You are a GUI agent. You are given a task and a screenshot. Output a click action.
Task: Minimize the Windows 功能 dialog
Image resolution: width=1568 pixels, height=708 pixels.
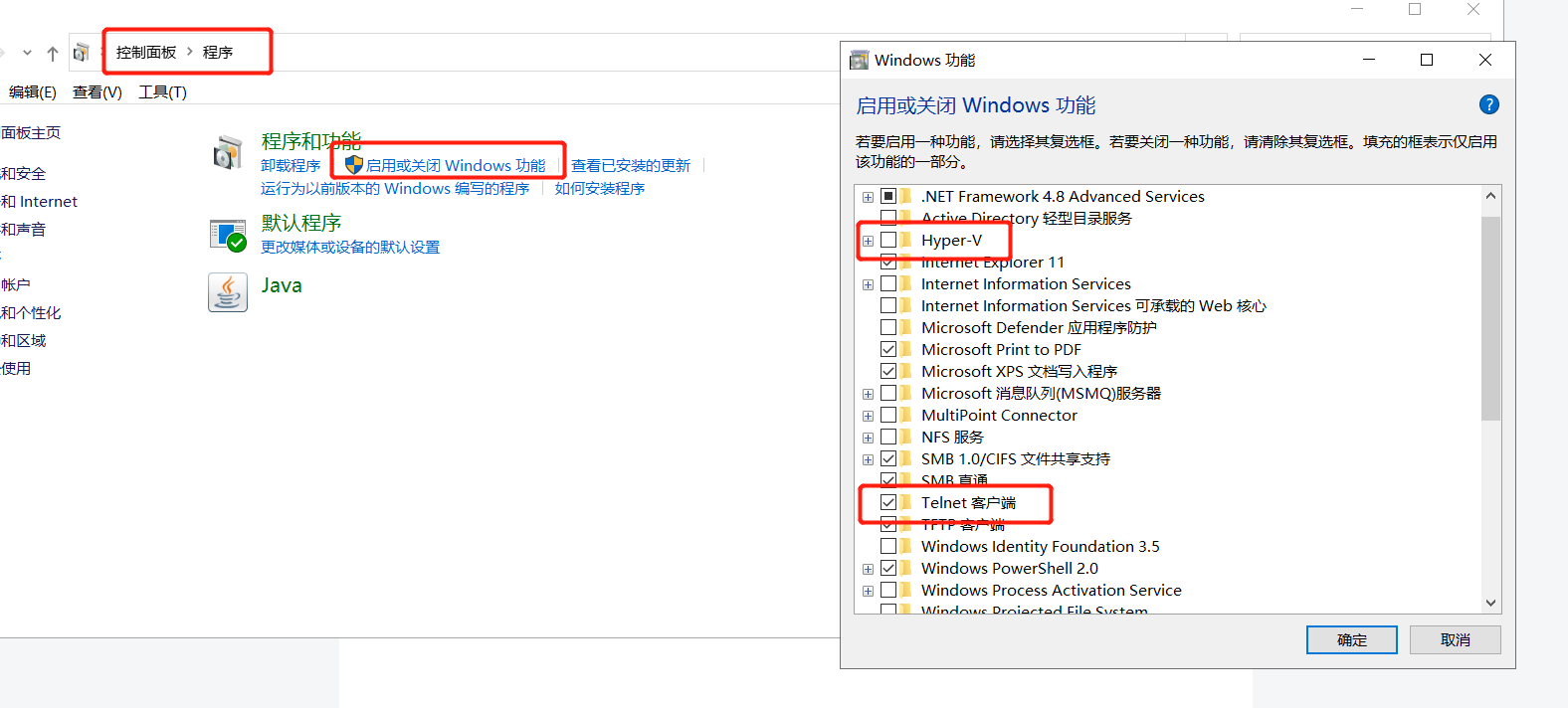[1369, 60]
